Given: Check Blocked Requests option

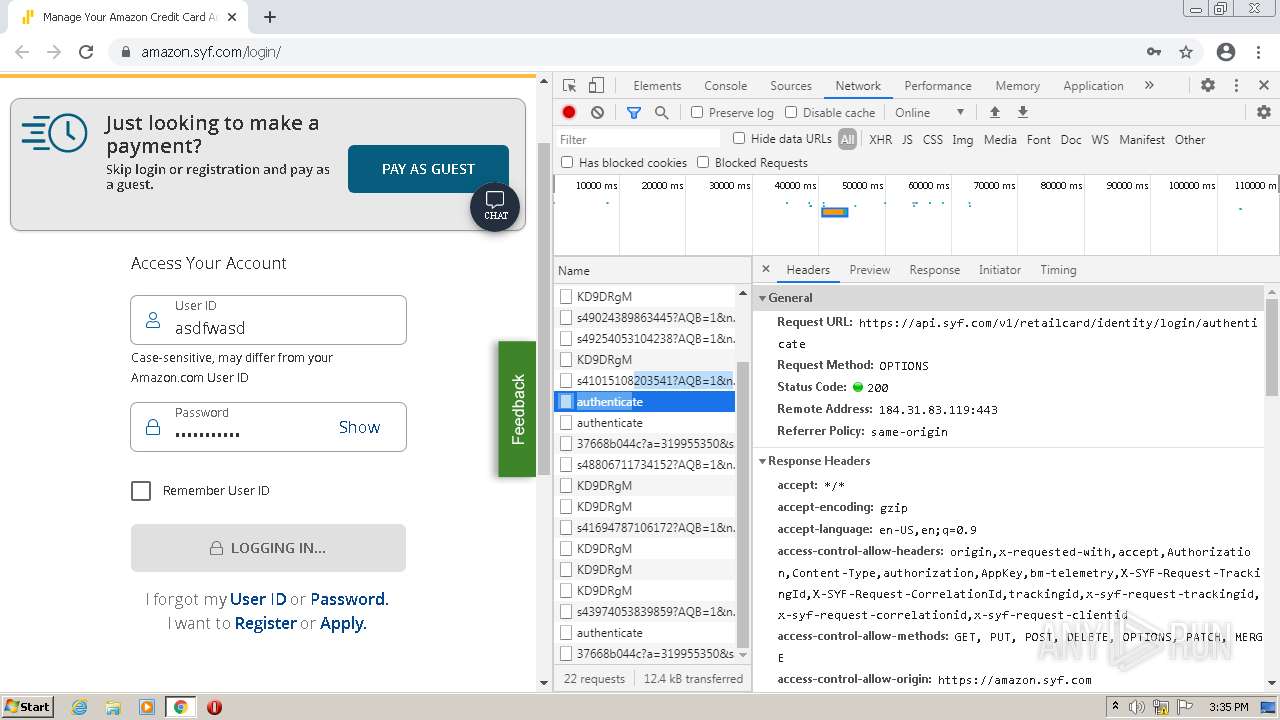Looking at the screenshot, I should (703, 162).
